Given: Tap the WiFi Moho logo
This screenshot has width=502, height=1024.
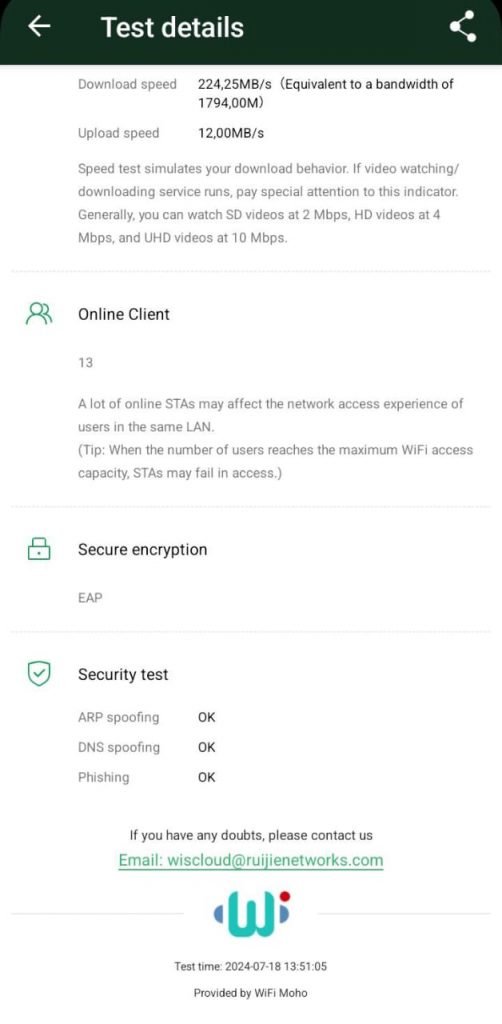Looking at the screenshot, I should pos(251,914).
